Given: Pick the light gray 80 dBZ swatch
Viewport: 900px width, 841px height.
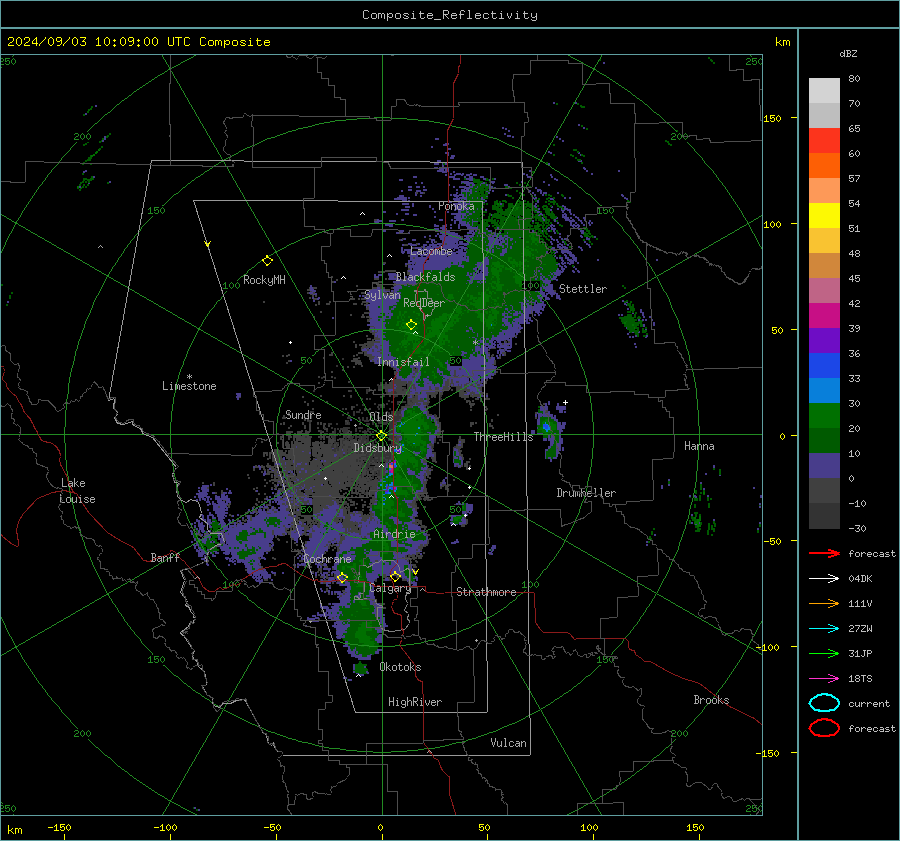Looking at the screenshot, I should [x=824, y=90].
